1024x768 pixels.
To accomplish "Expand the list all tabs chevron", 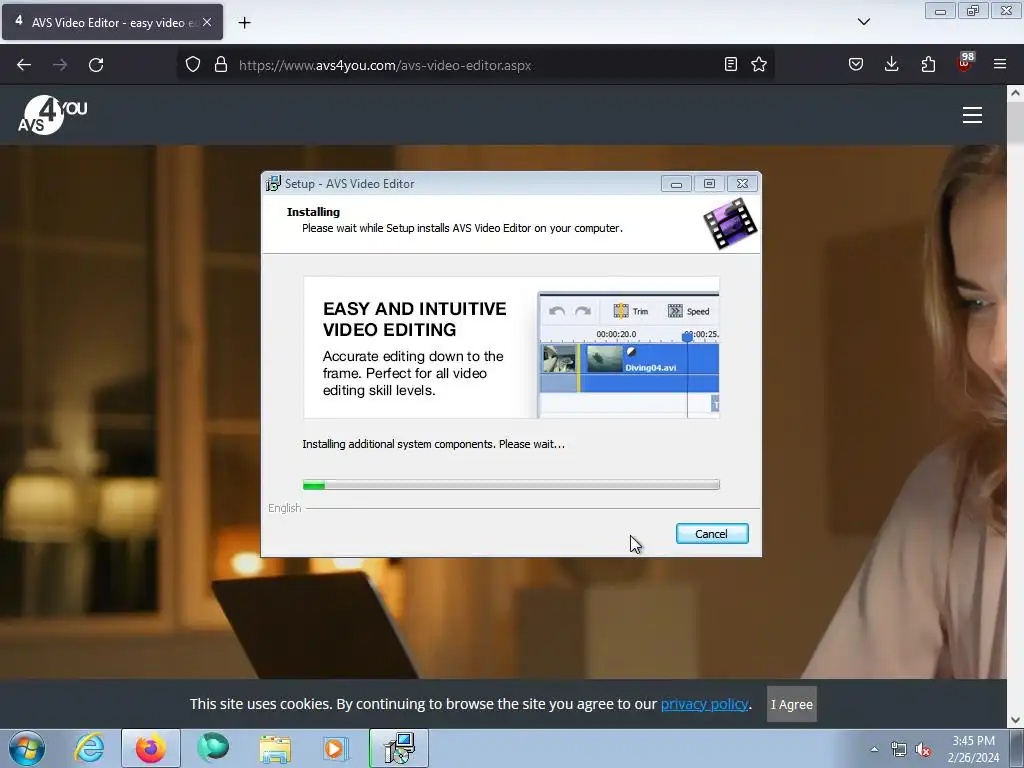I will (x=863, y=22).
